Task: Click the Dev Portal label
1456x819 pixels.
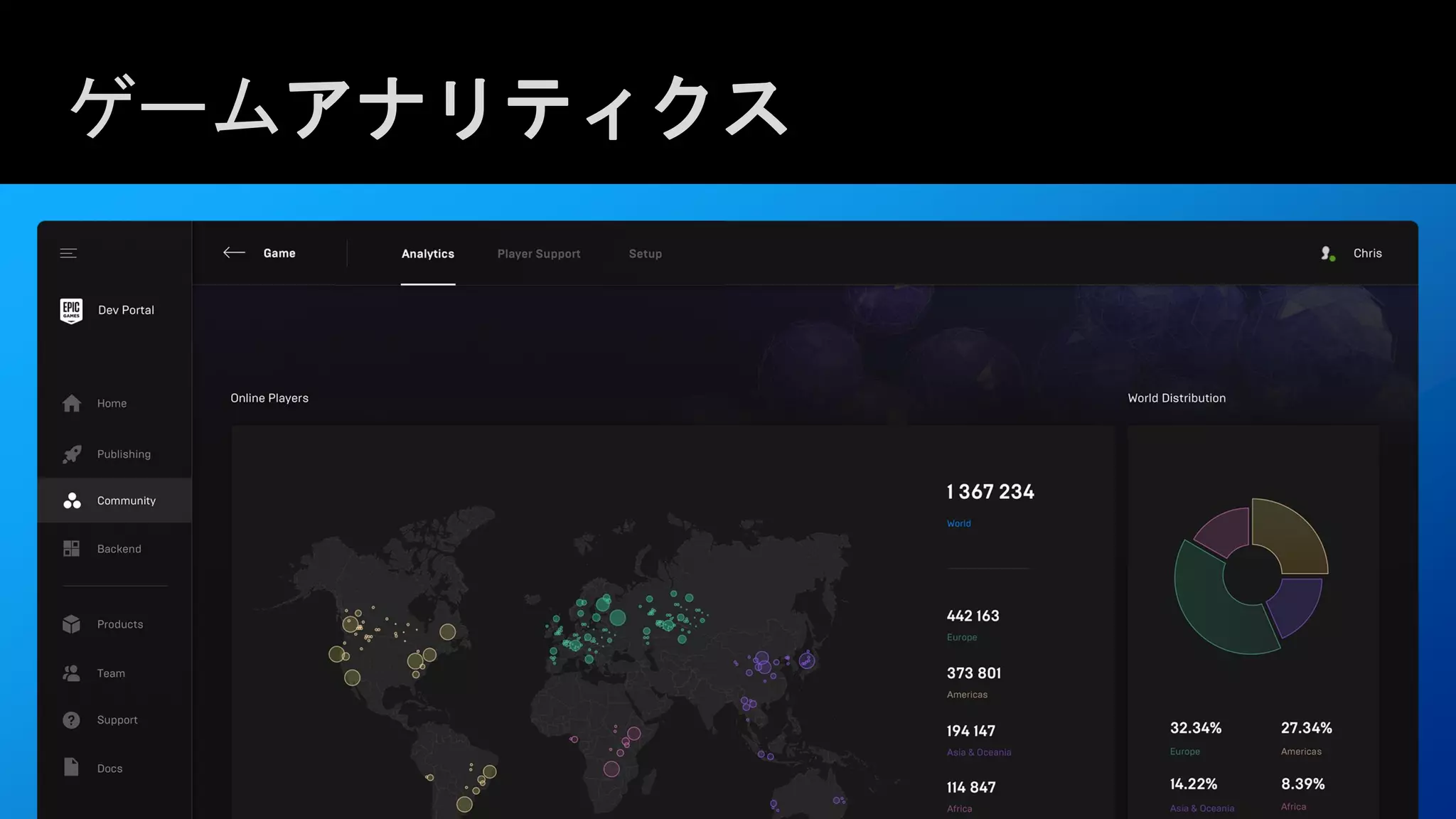Action: coord(126,310)
